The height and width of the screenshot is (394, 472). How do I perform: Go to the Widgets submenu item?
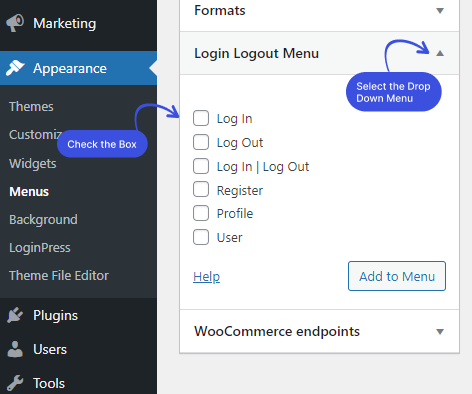tap(33, 164)
